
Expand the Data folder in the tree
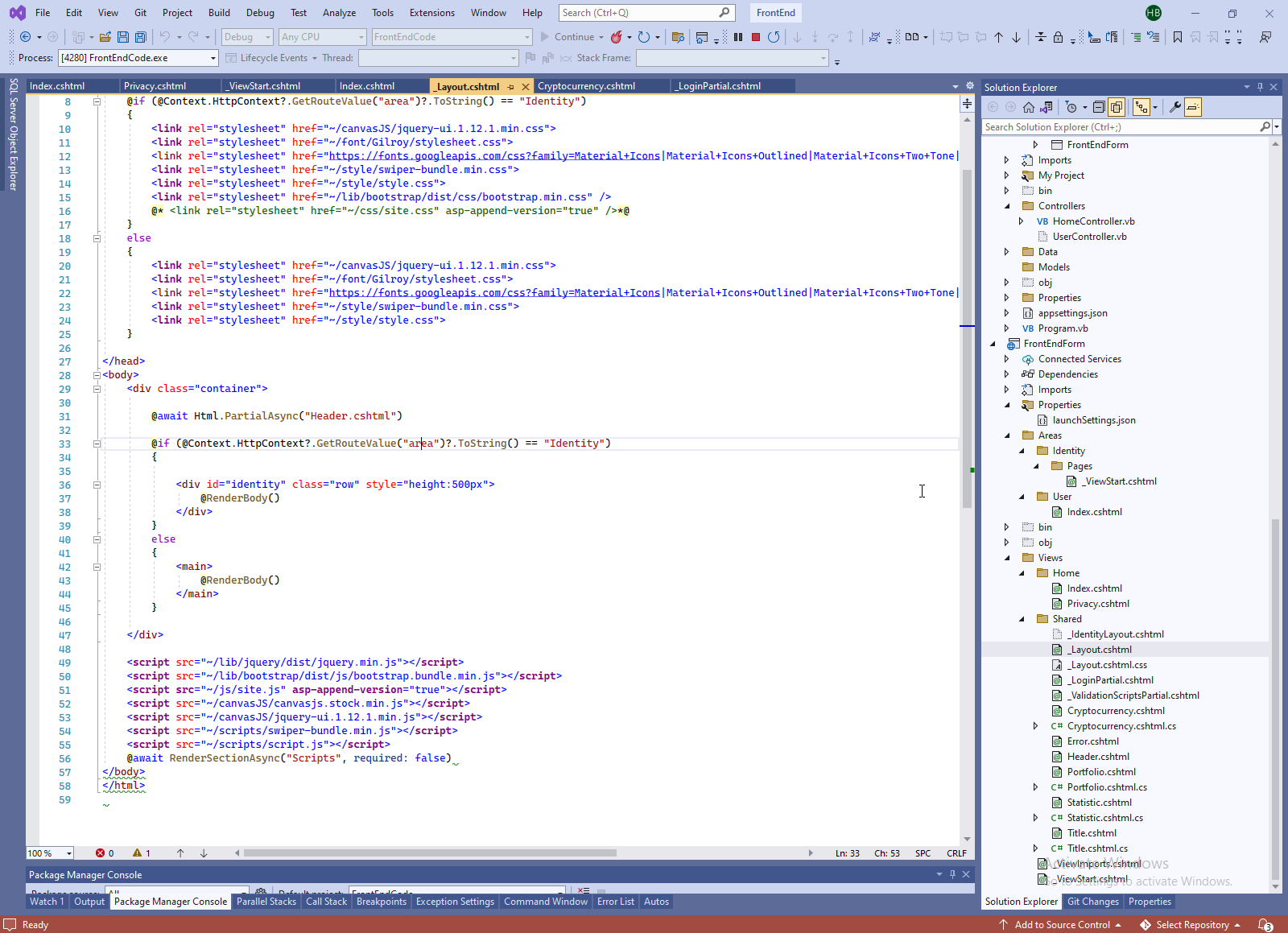coord(1007,252)
